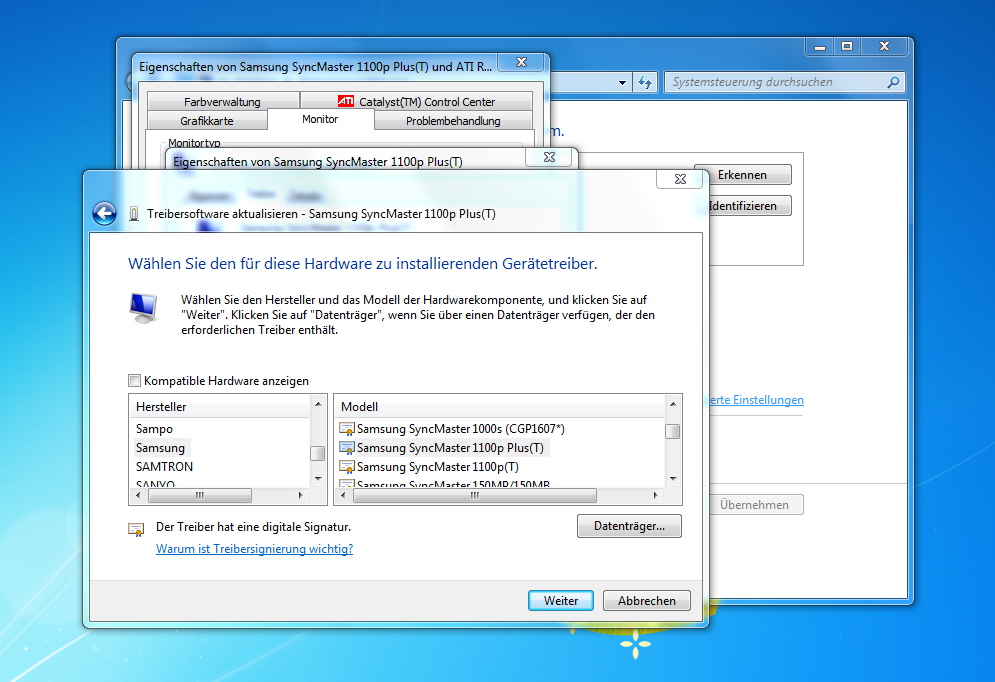This screenshot has width=995, height=682.
Task: Click the Modell vertical scrollbar thumb
Action: tap(673, 431)
